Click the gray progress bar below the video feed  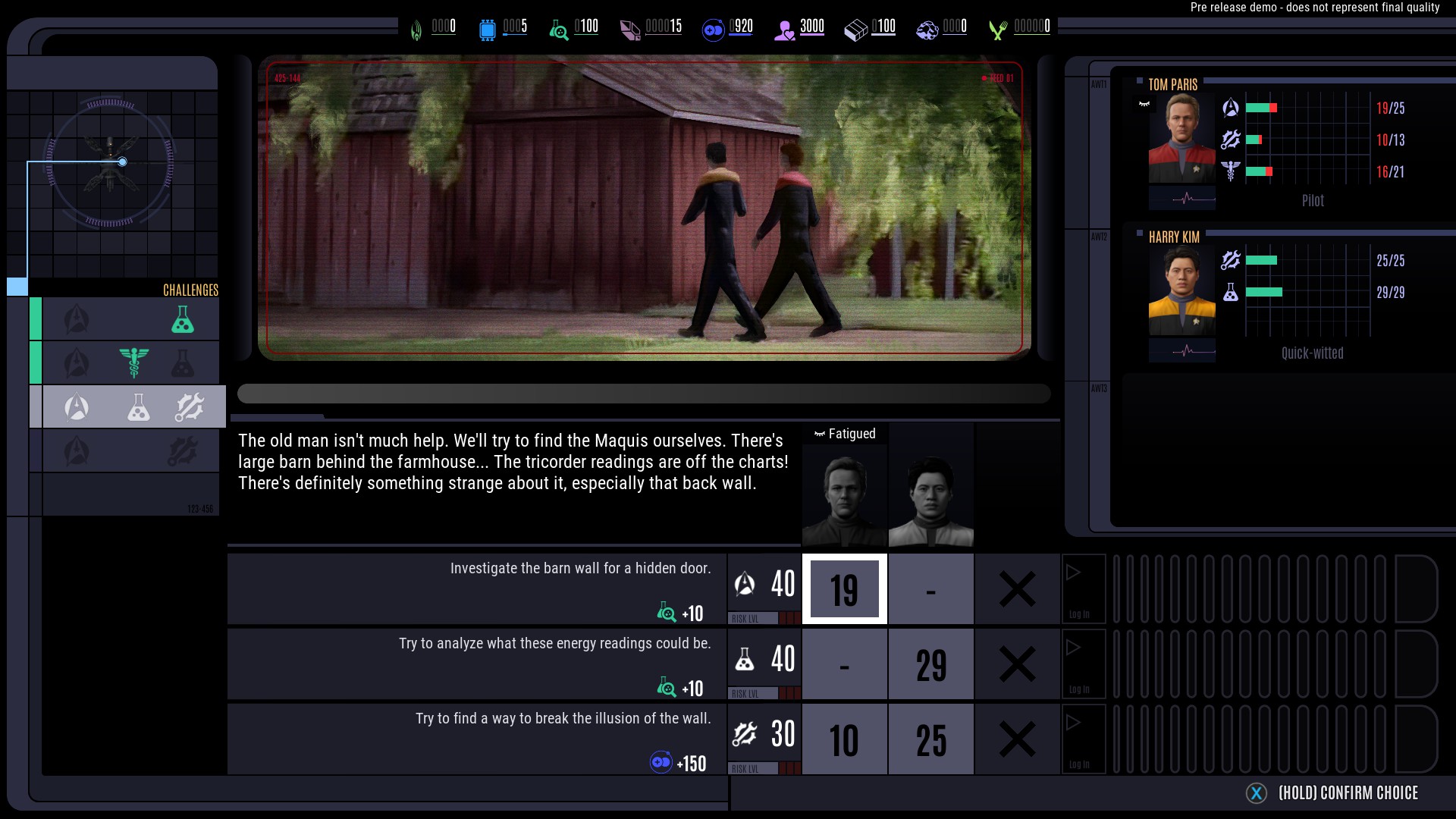coord(643,394)
